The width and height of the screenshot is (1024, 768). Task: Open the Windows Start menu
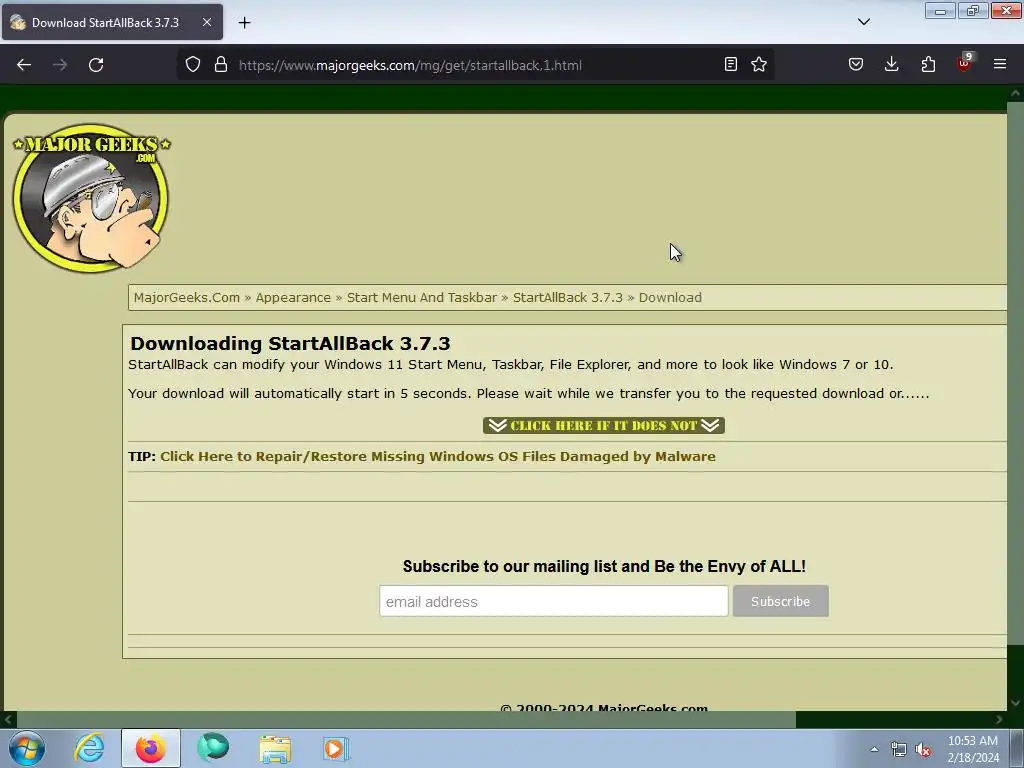(27, 748)
